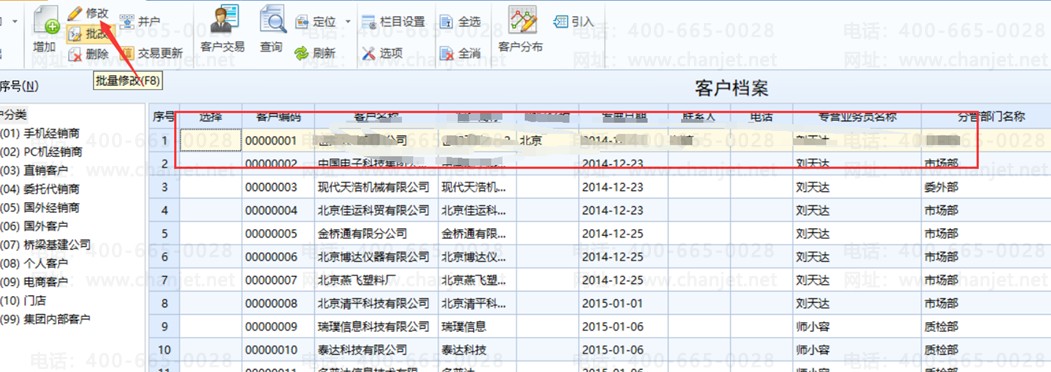Viewport: 1051px width, 372px height.
Task: Select row number 6 header cell
Action: (164, 257)
